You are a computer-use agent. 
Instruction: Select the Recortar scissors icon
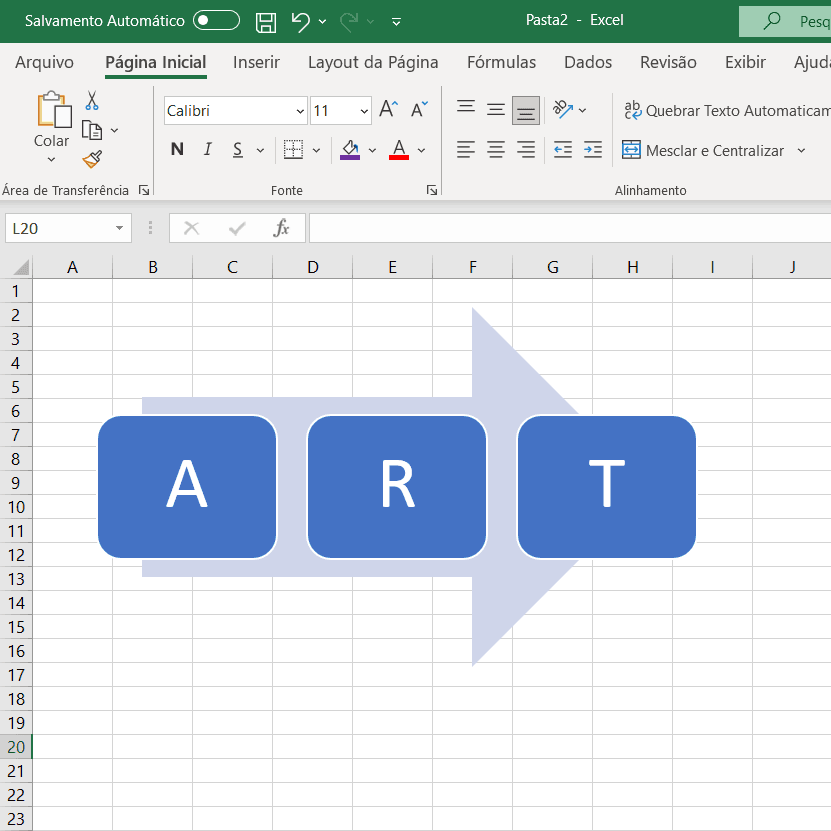pyautogui.click(x=92, y=100)
